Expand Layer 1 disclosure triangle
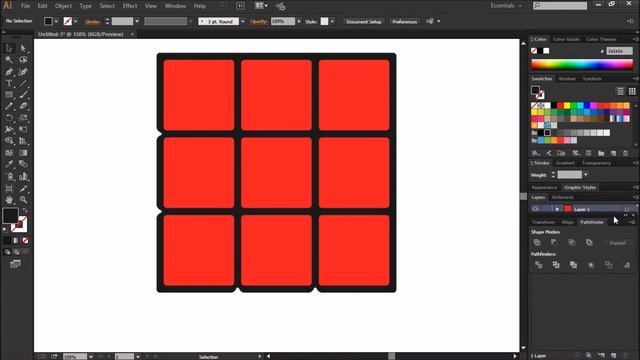Screen dimensions: 640x360 (x=557, y=209)
